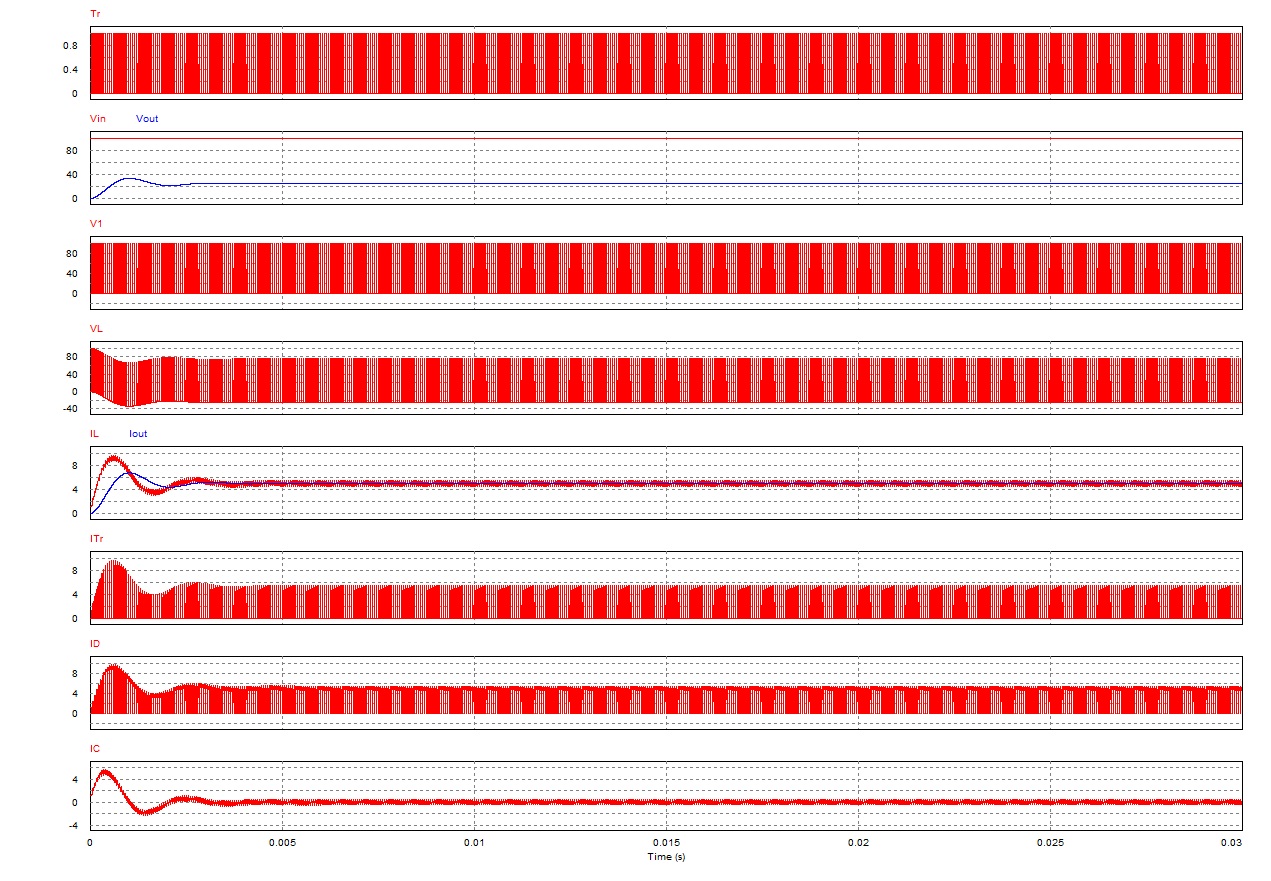The height and width of the screenshot is (881, 1271).
Task: Select the IL trace label
Action: pos(94,434)
